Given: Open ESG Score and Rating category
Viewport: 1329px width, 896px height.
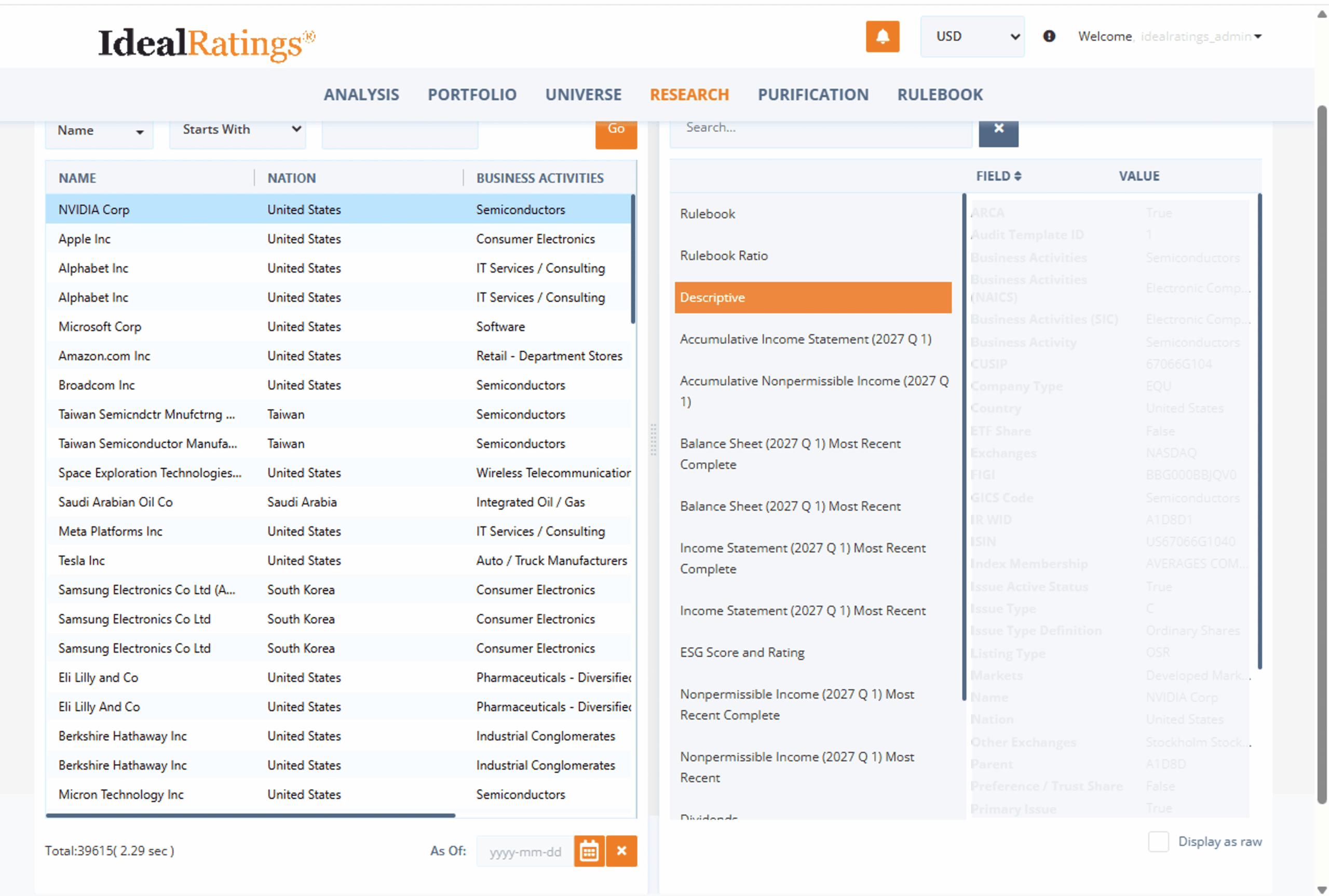Looking at the screenshot, I should (812, 652).
